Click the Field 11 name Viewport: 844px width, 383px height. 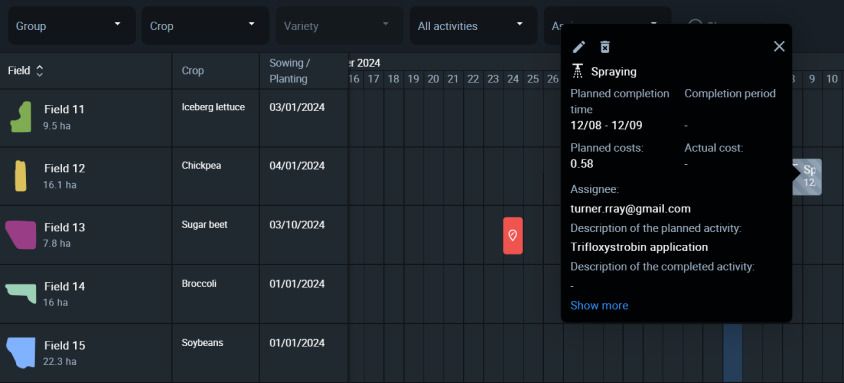click(x=64, y=109)
